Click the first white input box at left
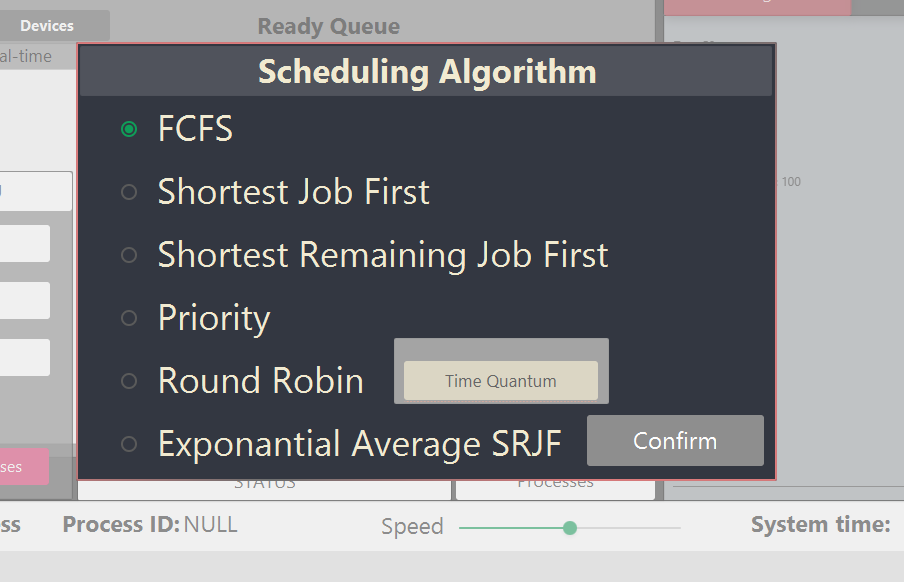This screenshot has height=582, width=904. [36, 191]
